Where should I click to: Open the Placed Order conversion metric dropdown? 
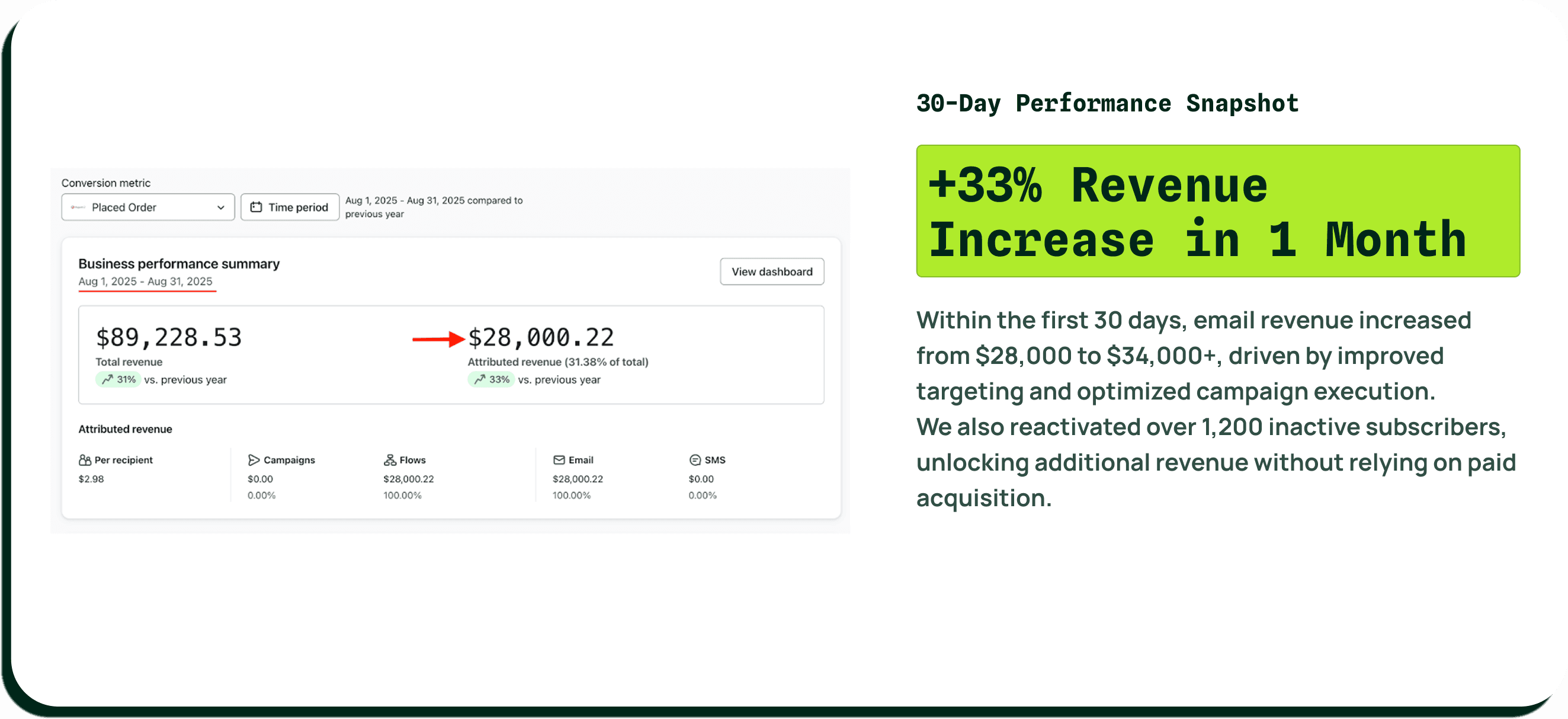(147, 207)
